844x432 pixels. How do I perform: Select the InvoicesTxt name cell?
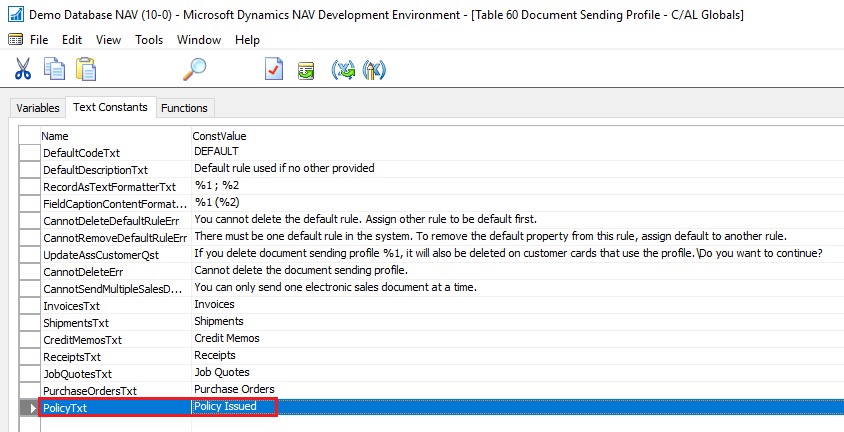click(x=114, y=306)
